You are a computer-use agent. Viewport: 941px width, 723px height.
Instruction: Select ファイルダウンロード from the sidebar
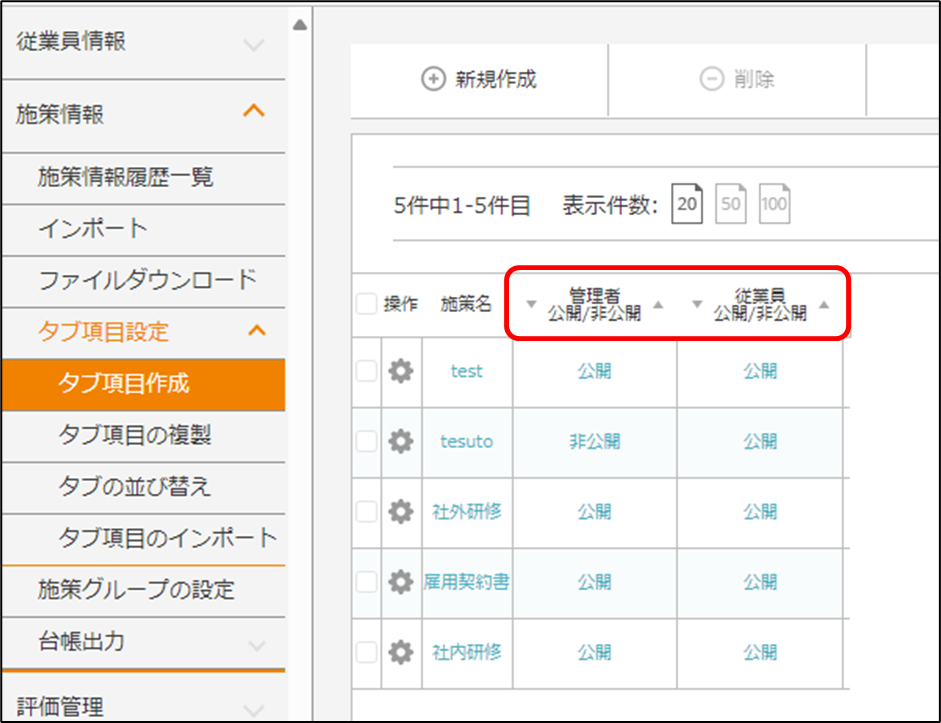(x=147, y=280)
